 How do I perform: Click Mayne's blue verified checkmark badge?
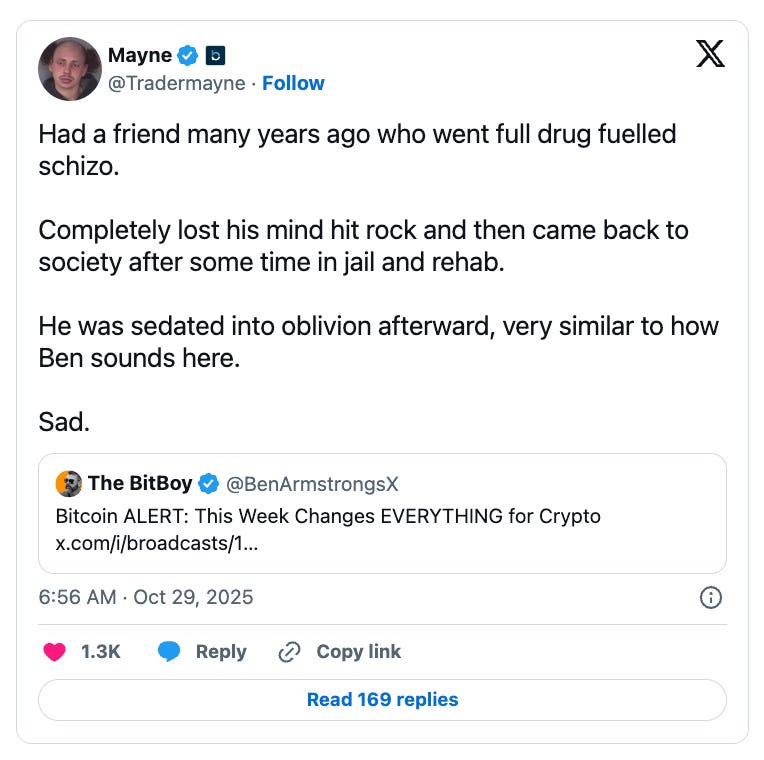pyautogui.click(x=188, y=55)
